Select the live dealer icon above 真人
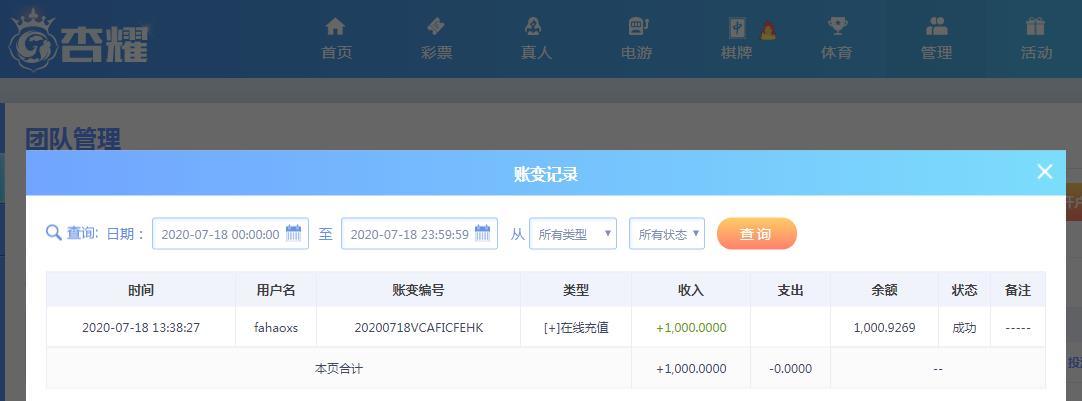 [x=533, y=27]
